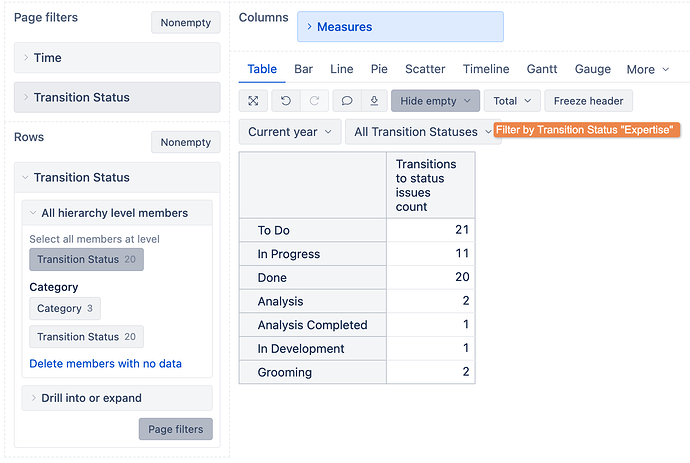Click the export download icon
Screen dimensions: 690x463
[373, 101]
